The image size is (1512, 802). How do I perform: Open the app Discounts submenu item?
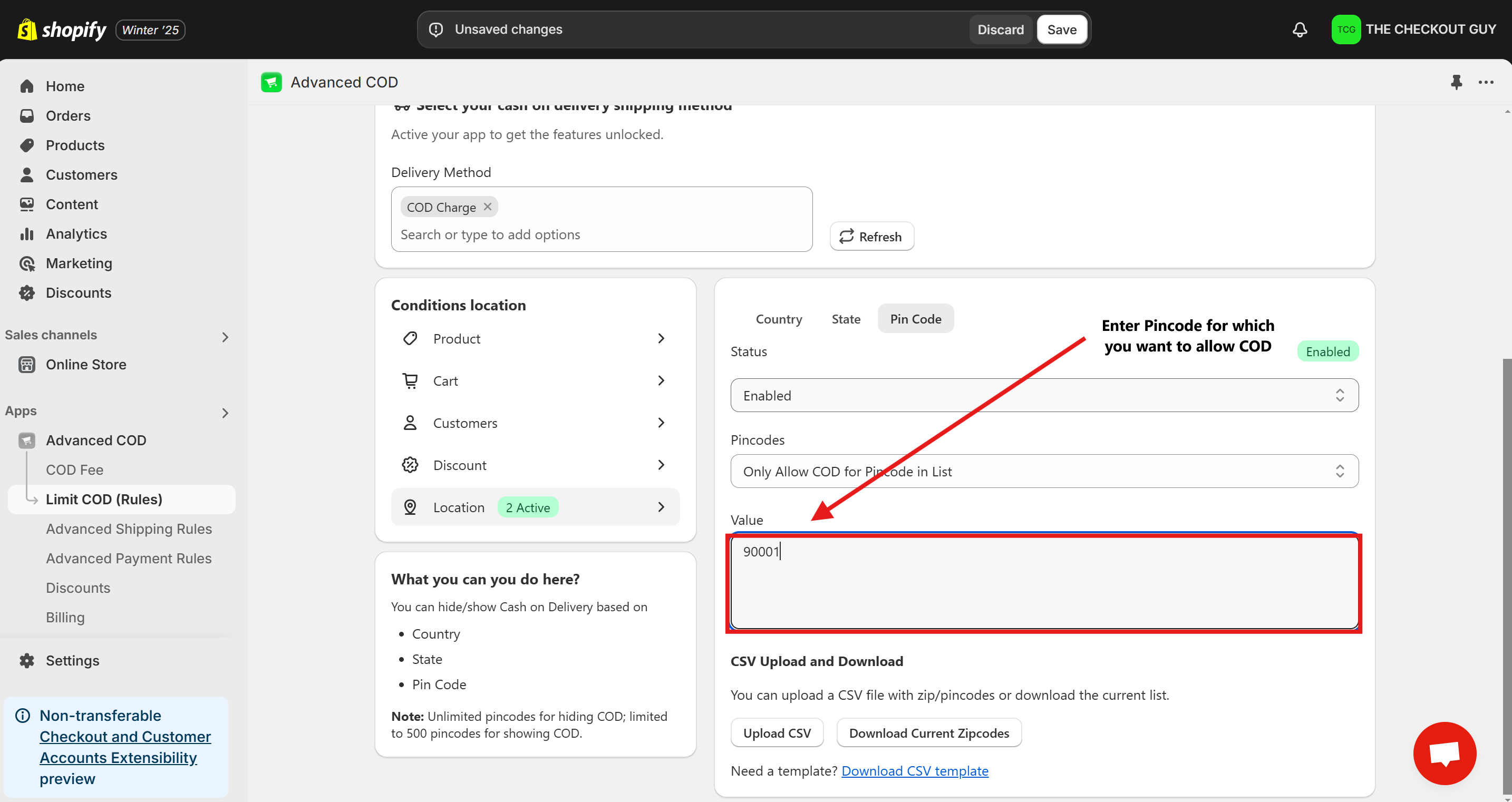(x=78, y=588)
